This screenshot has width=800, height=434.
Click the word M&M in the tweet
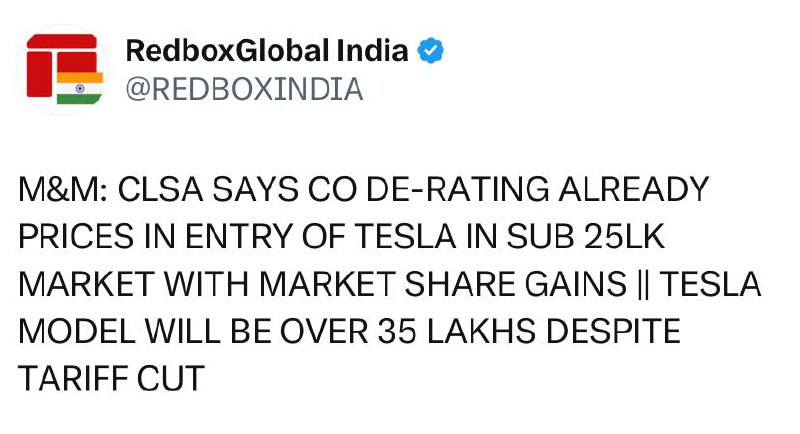click(x=63, y=189)
